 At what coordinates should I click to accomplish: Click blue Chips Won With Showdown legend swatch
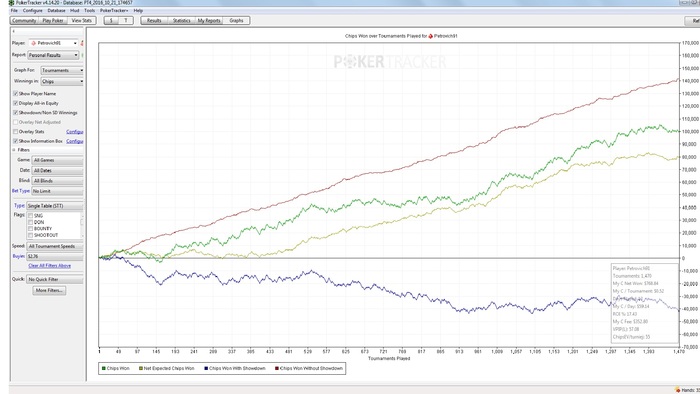[x=206, y=369]
